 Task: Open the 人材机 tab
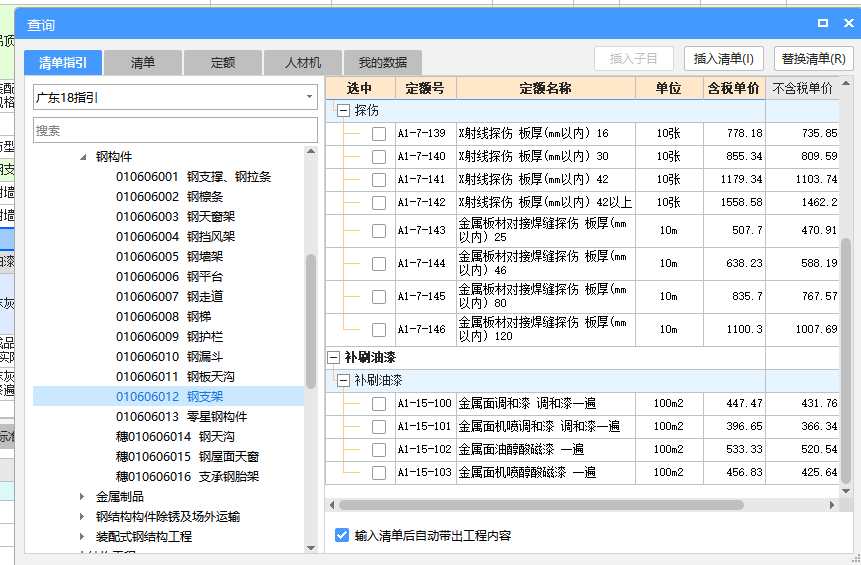(303, 63)
